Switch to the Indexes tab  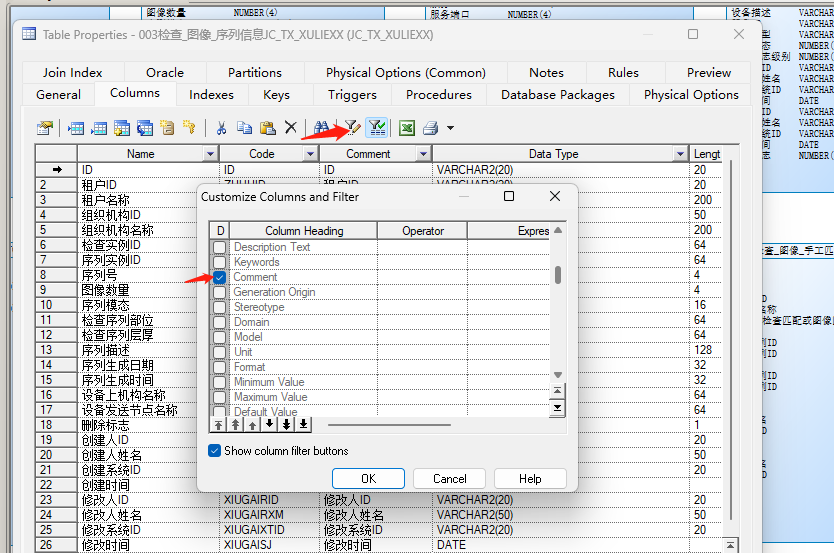point(211,95)
